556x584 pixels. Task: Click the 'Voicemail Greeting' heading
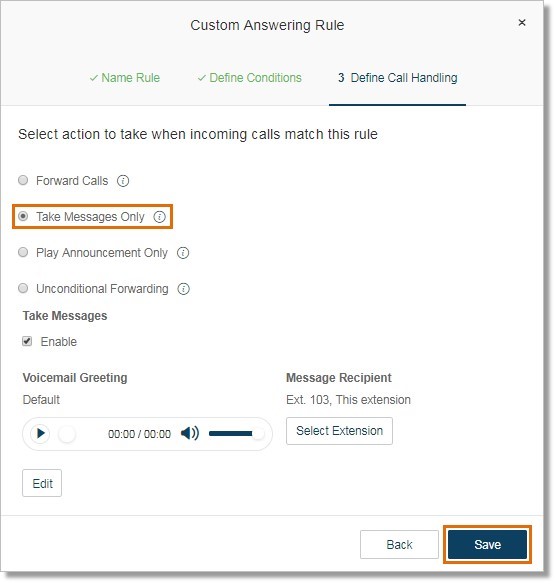point(75,378)
